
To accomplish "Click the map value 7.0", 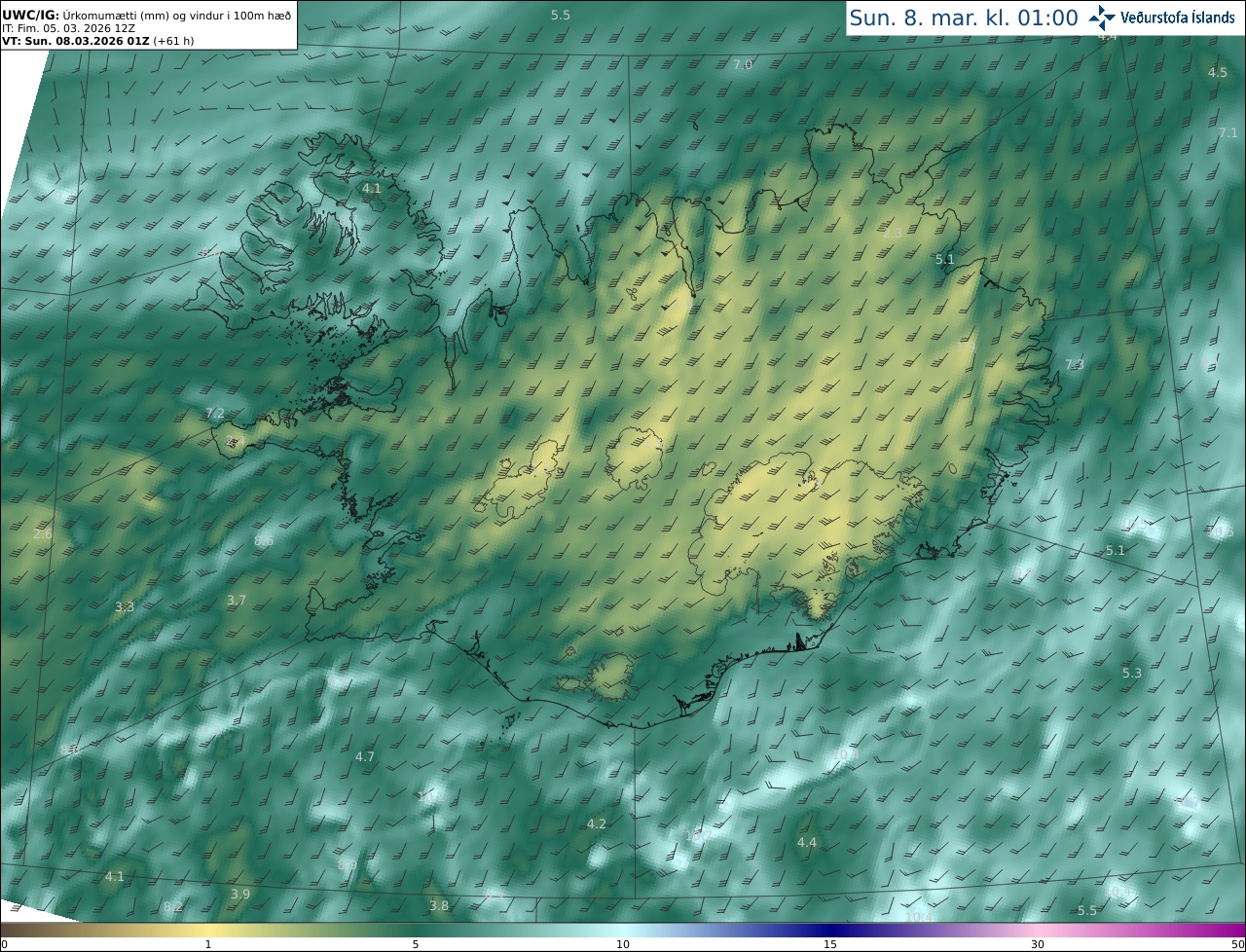I will [743, 65].
